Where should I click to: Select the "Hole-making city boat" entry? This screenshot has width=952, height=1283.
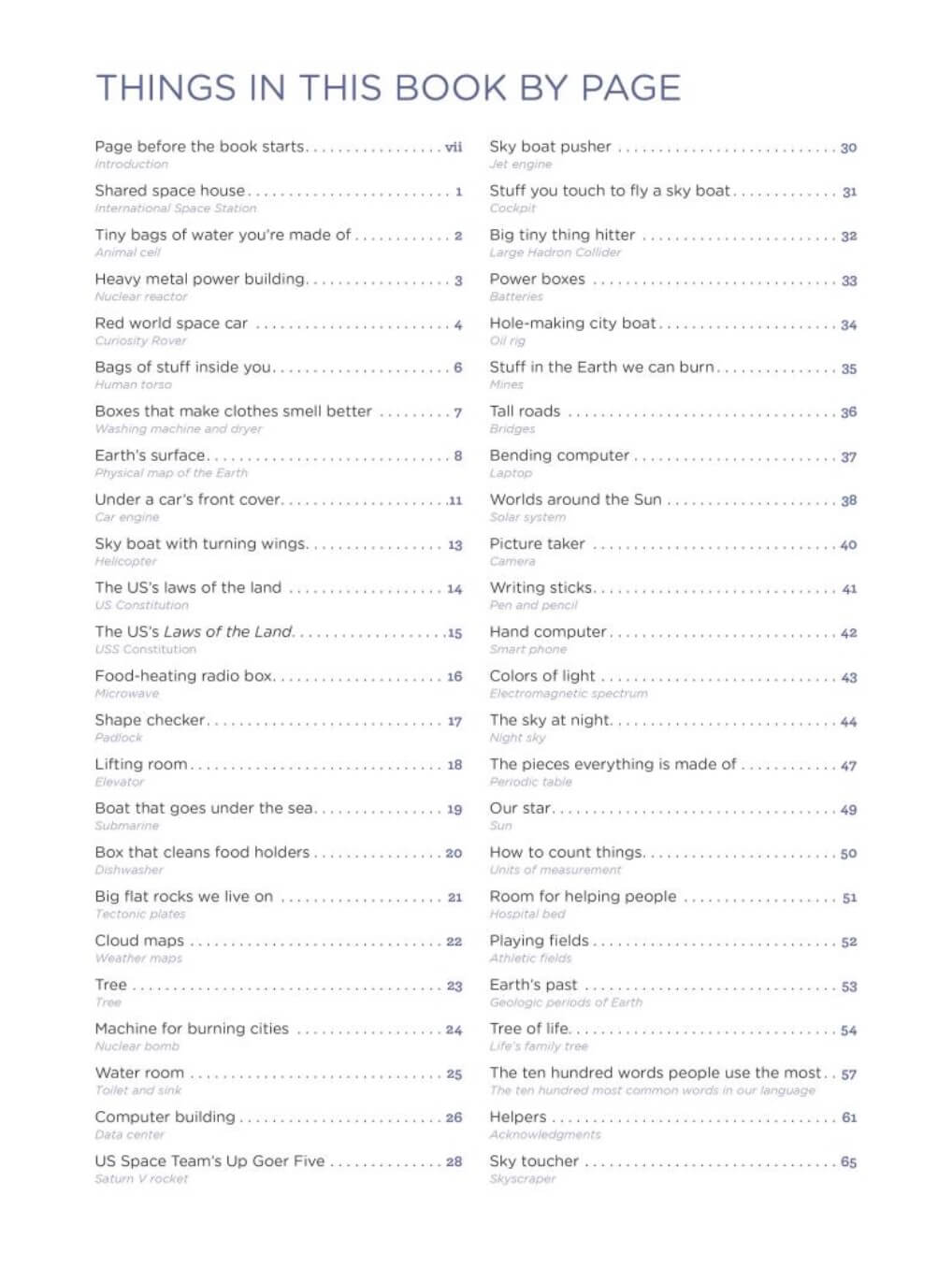coord(572,324)
